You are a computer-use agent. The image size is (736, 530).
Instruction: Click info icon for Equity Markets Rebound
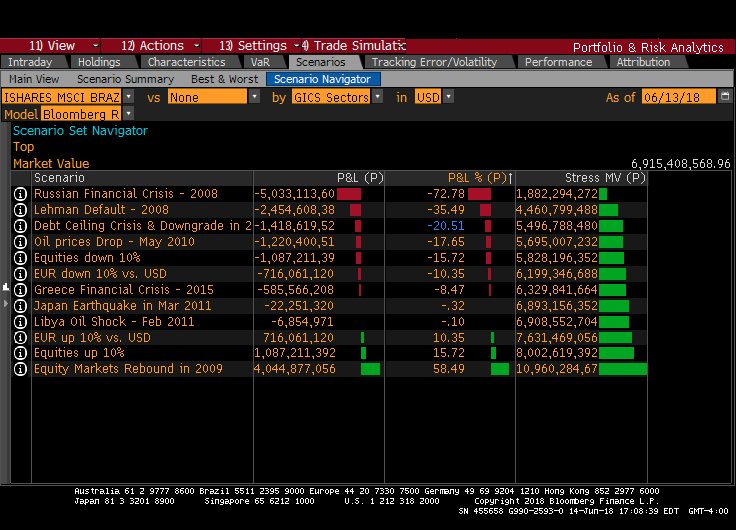click(20, 369)
